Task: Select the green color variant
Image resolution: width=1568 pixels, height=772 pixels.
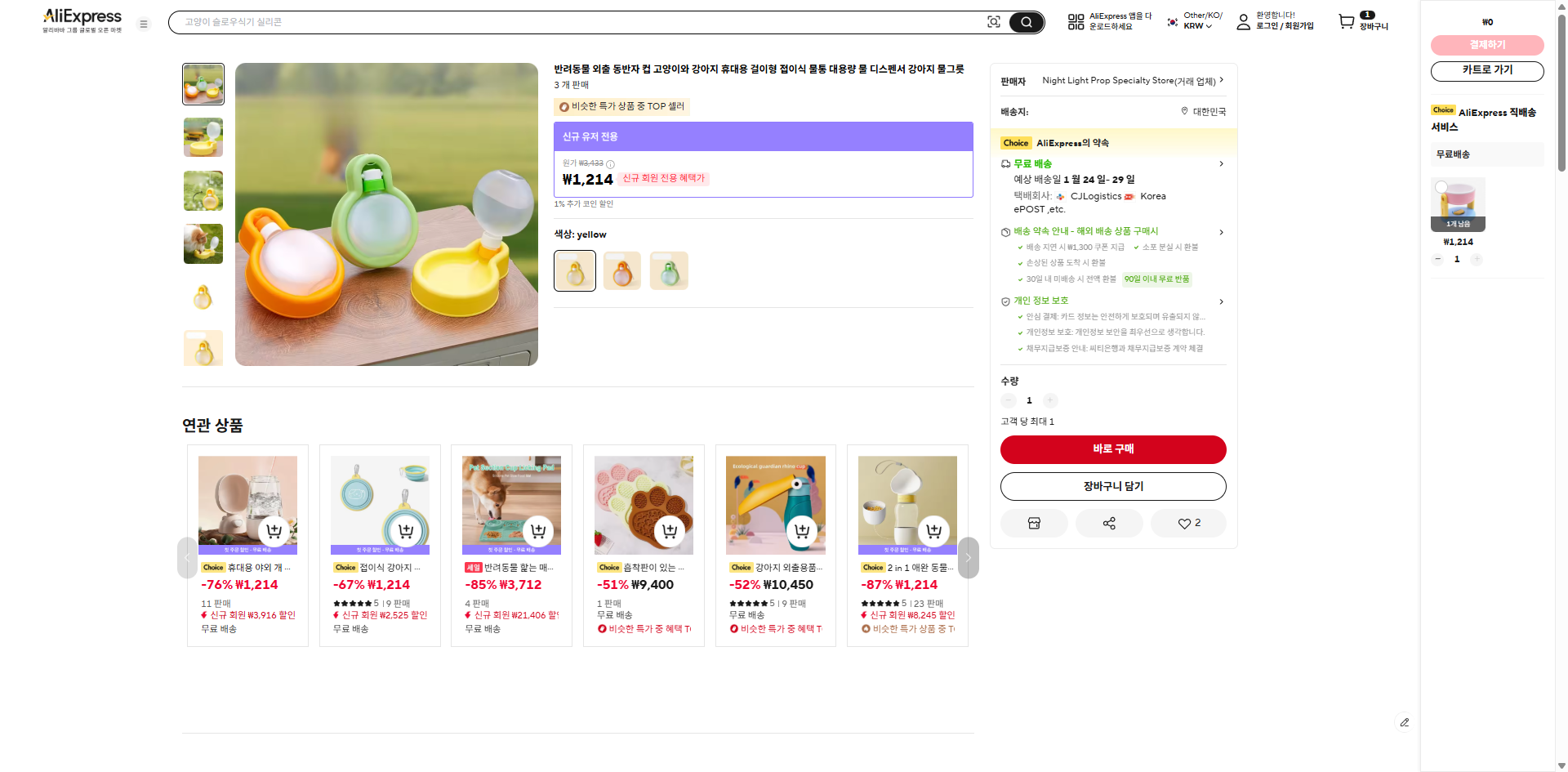Action: [669, 271]
